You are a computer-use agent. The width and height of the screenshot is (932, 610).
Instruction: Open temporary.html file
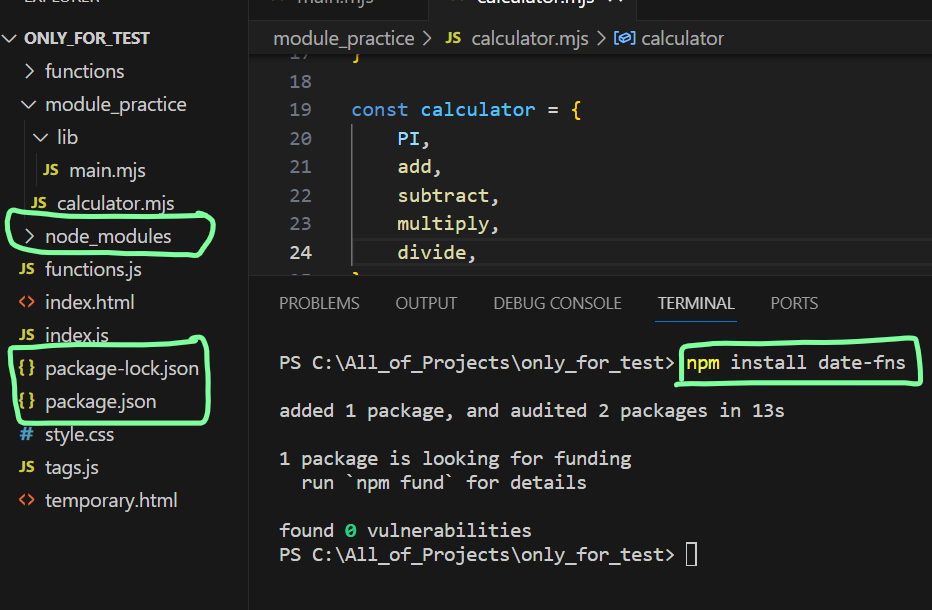[111, 501]
